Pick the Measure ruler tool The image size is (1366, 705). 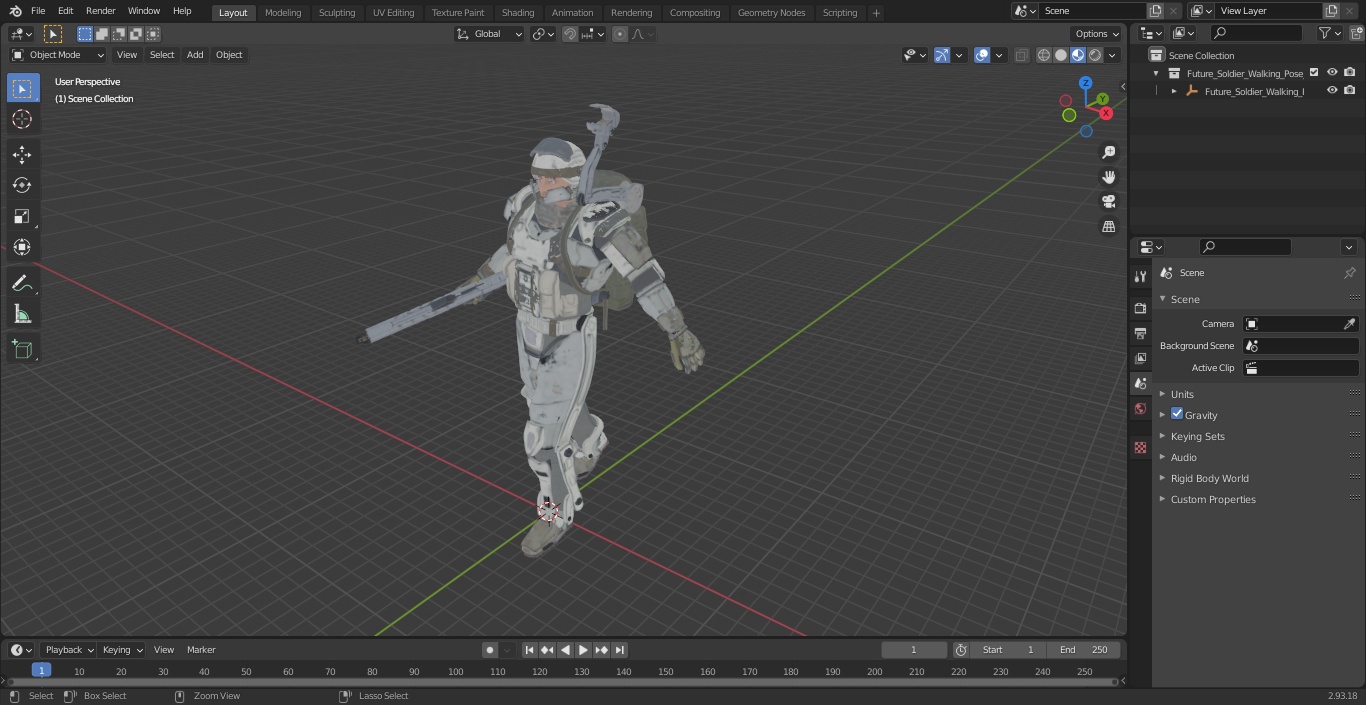coord(22,315)
